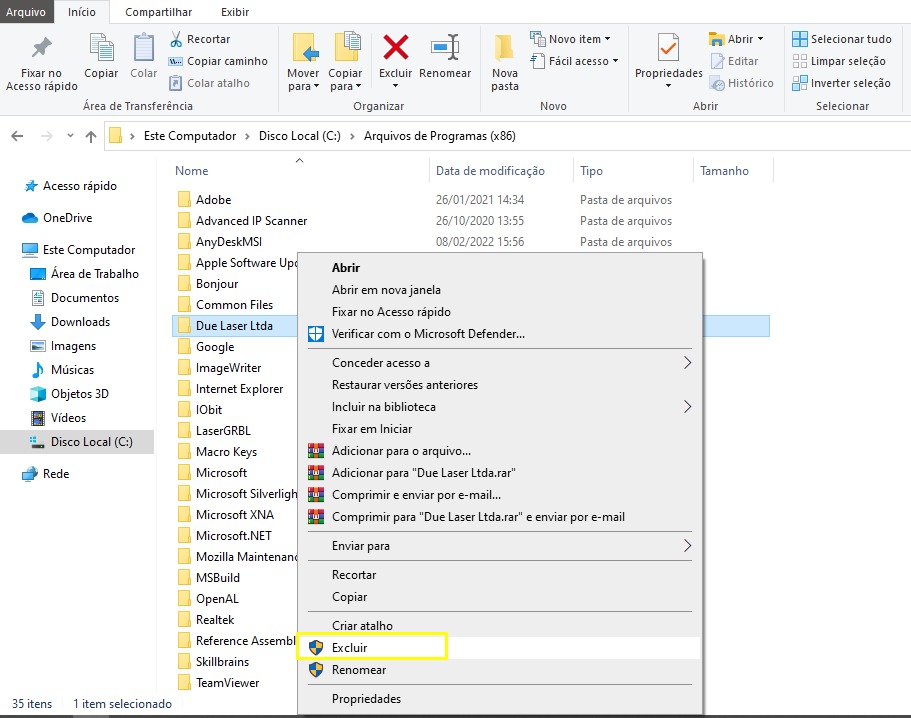
Task: Sort by Data de modificação header
Action: point(490,171)
